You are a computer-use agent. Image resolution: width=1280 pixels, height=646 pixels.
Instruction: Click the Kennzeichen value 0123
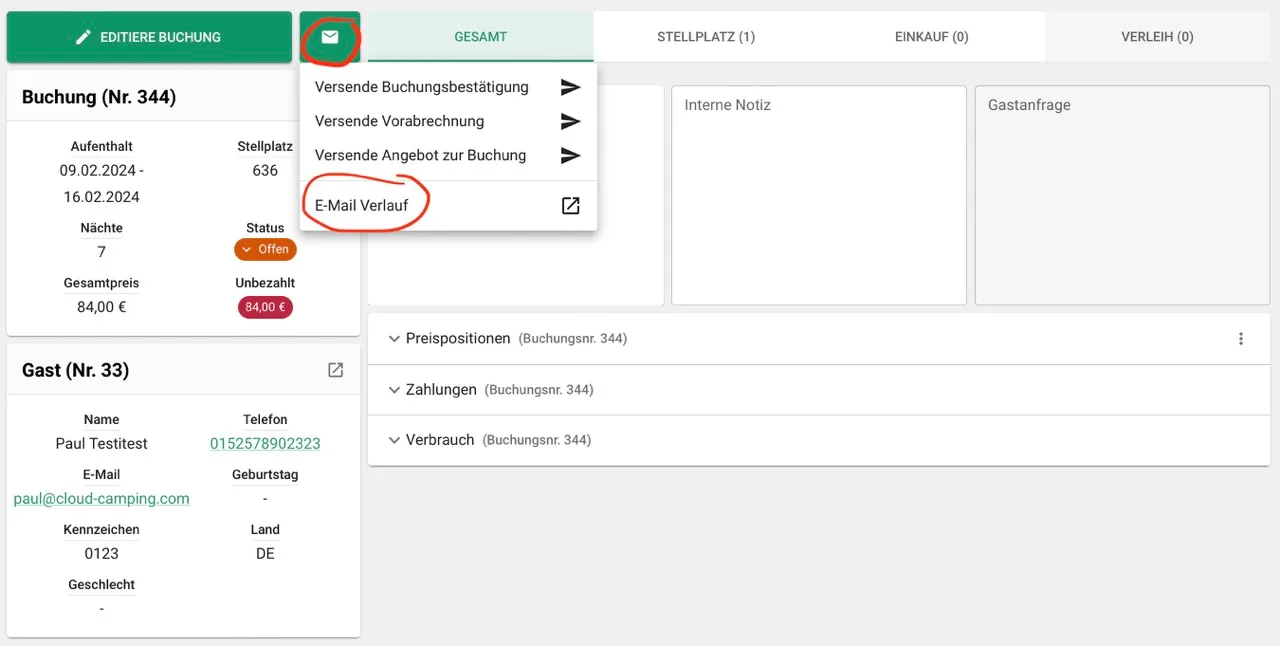(101, 553)
